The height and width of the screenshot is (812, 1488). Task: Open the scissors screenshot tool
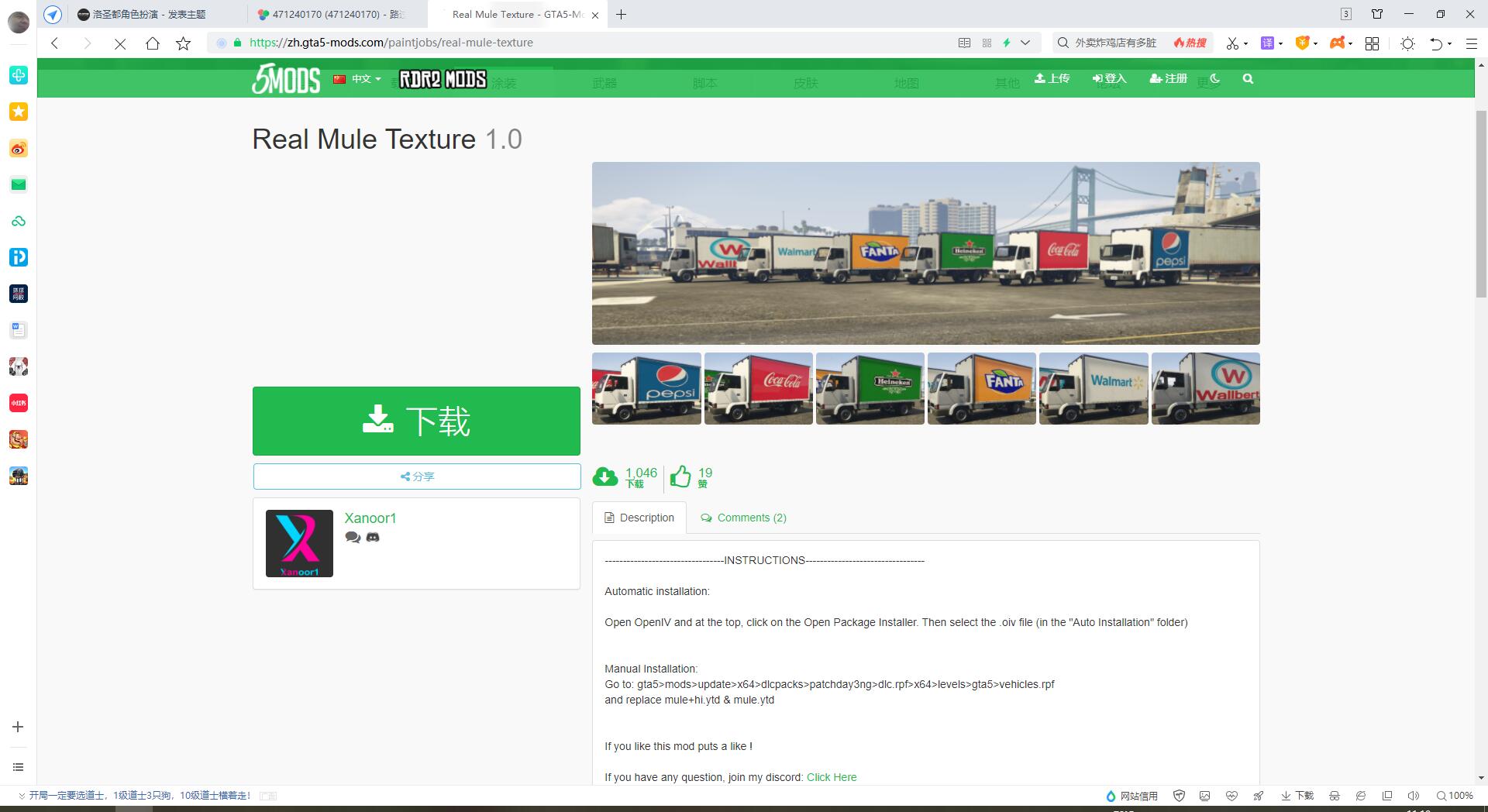pyautogui.click(x=1232, y=43)
